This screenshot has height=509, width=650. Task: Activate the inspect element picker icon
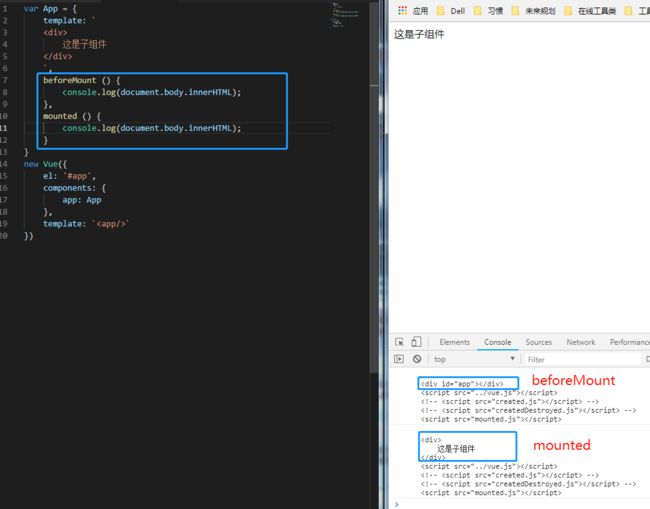click(x=399, y=342)
